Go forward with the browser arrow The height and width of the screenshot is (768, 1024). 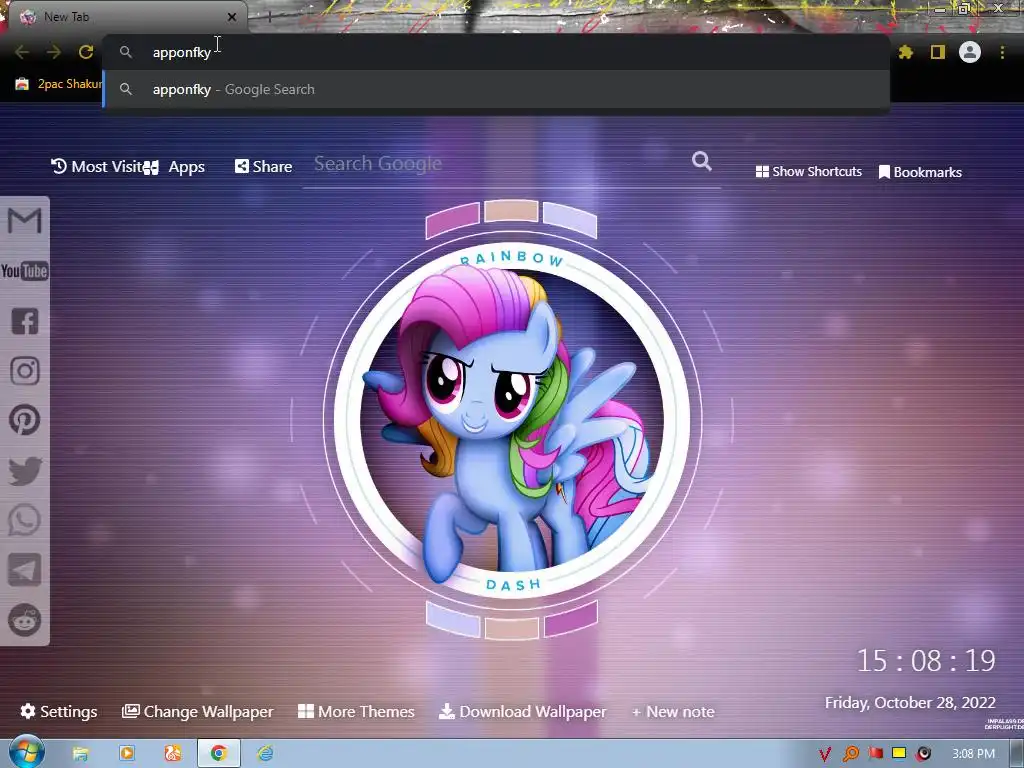click(x=54, y=52)
